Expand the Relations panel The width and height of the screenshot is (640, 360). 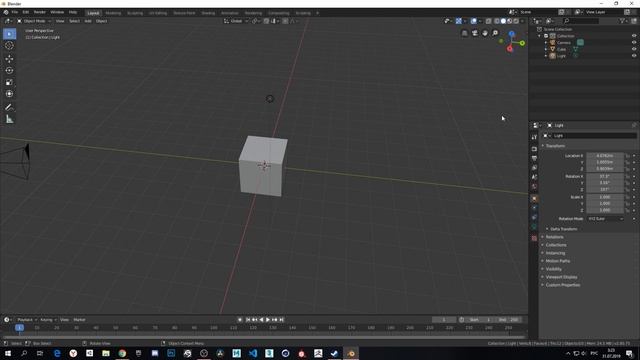pos(554,237)
